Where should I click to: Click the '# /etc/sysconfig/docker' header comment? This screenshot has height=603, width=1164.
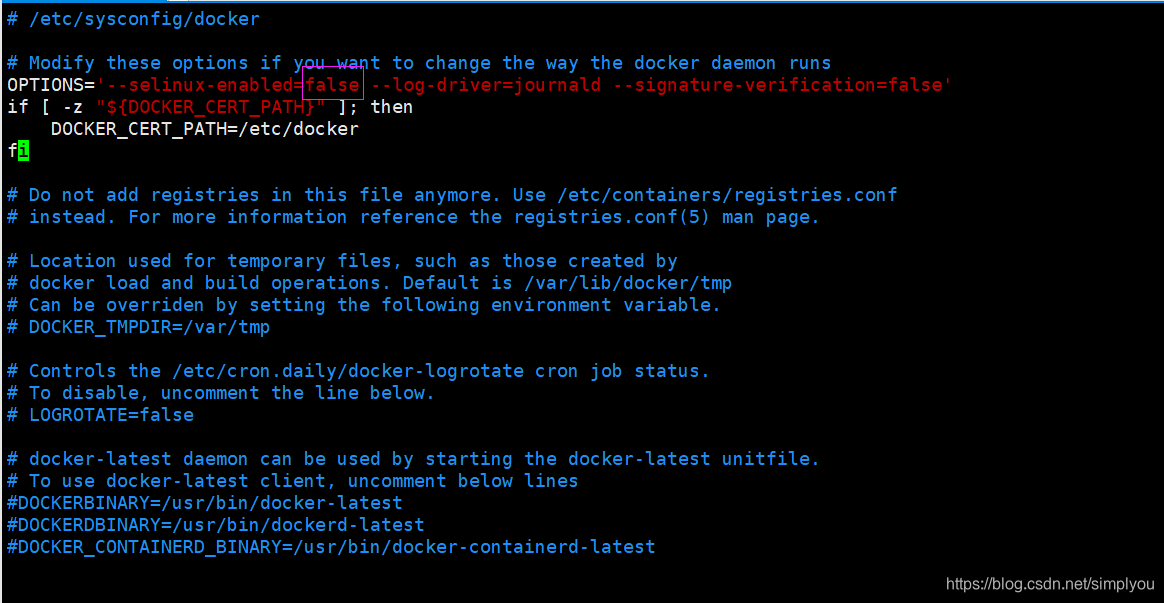[134, 19]
